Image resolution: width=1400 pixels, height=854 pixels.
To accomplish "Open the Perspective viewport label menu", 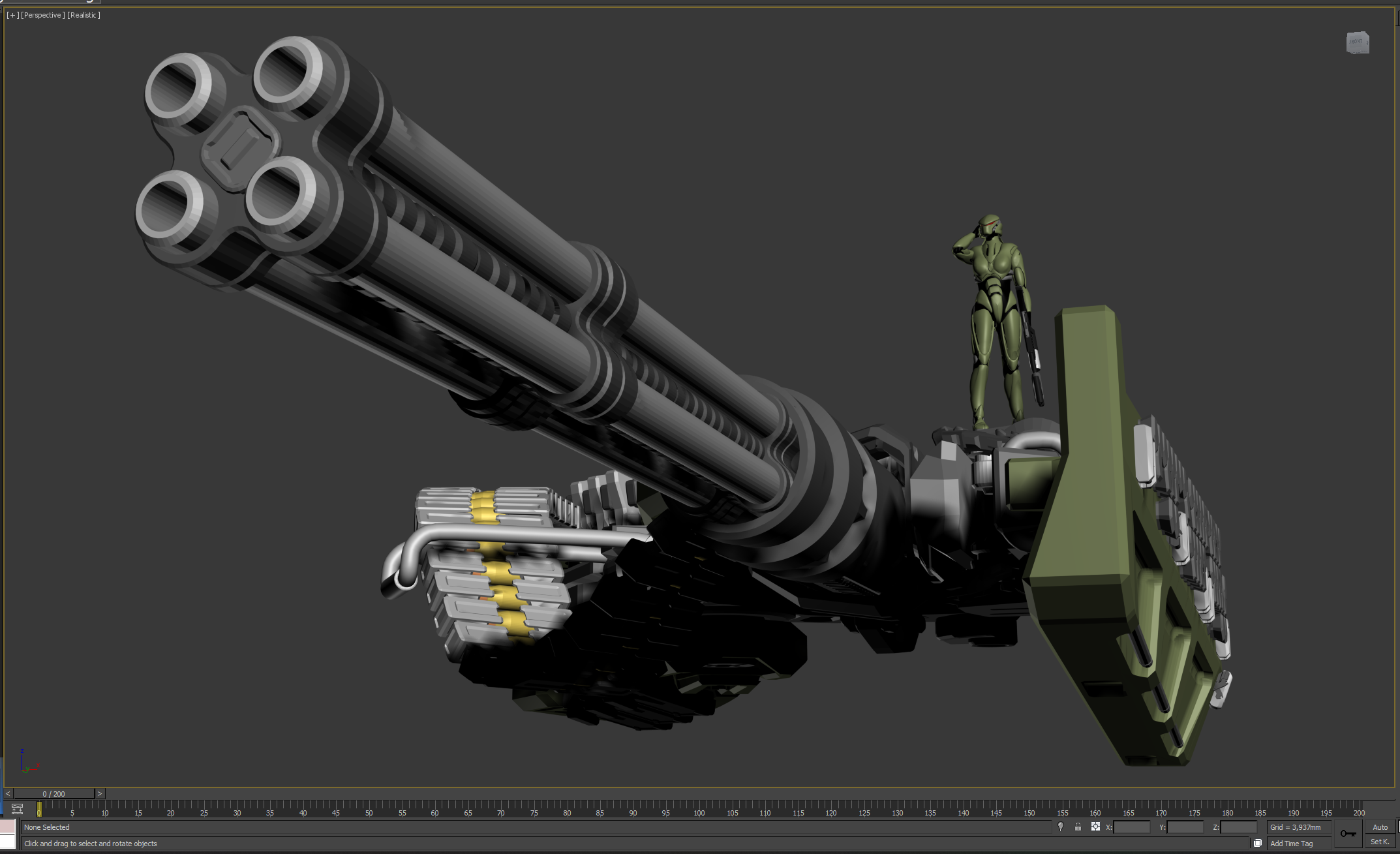I will [42, 15].
